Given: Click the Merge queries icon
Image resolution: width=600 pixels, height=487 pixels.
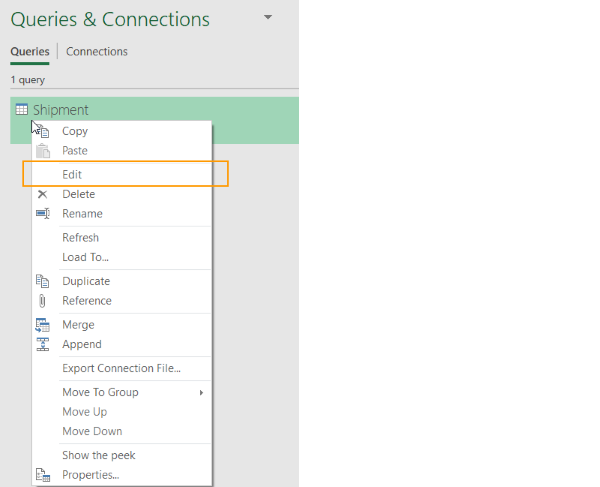Looking at the screenshot, I should (42, 325).
